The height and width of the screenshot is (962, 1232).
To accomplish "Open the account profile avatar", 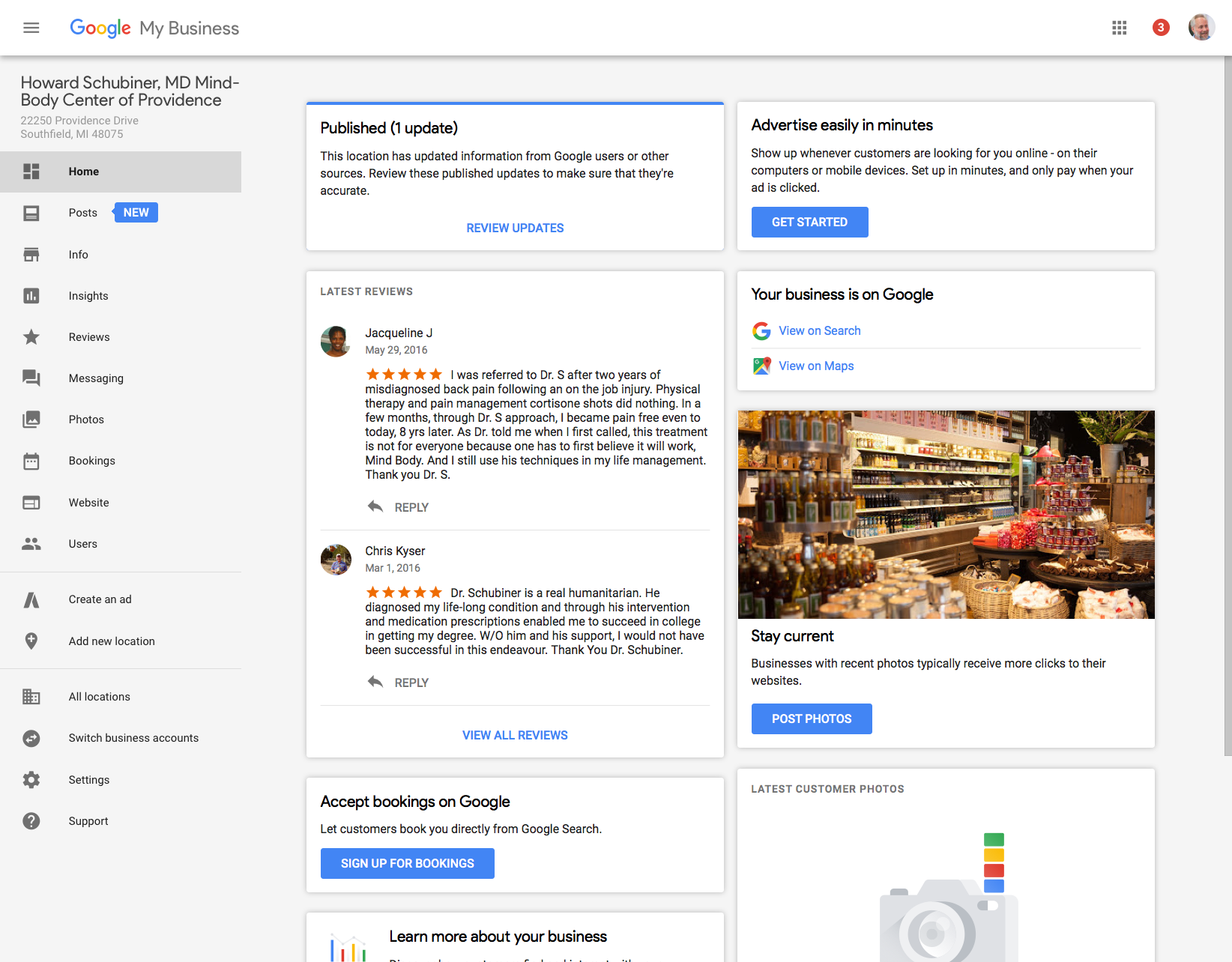I will coord(1202,28).
